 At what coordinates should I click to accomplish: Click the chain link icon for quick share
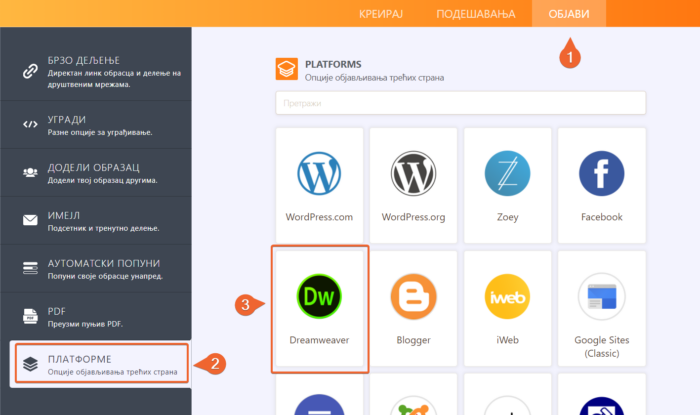point(30,71)
